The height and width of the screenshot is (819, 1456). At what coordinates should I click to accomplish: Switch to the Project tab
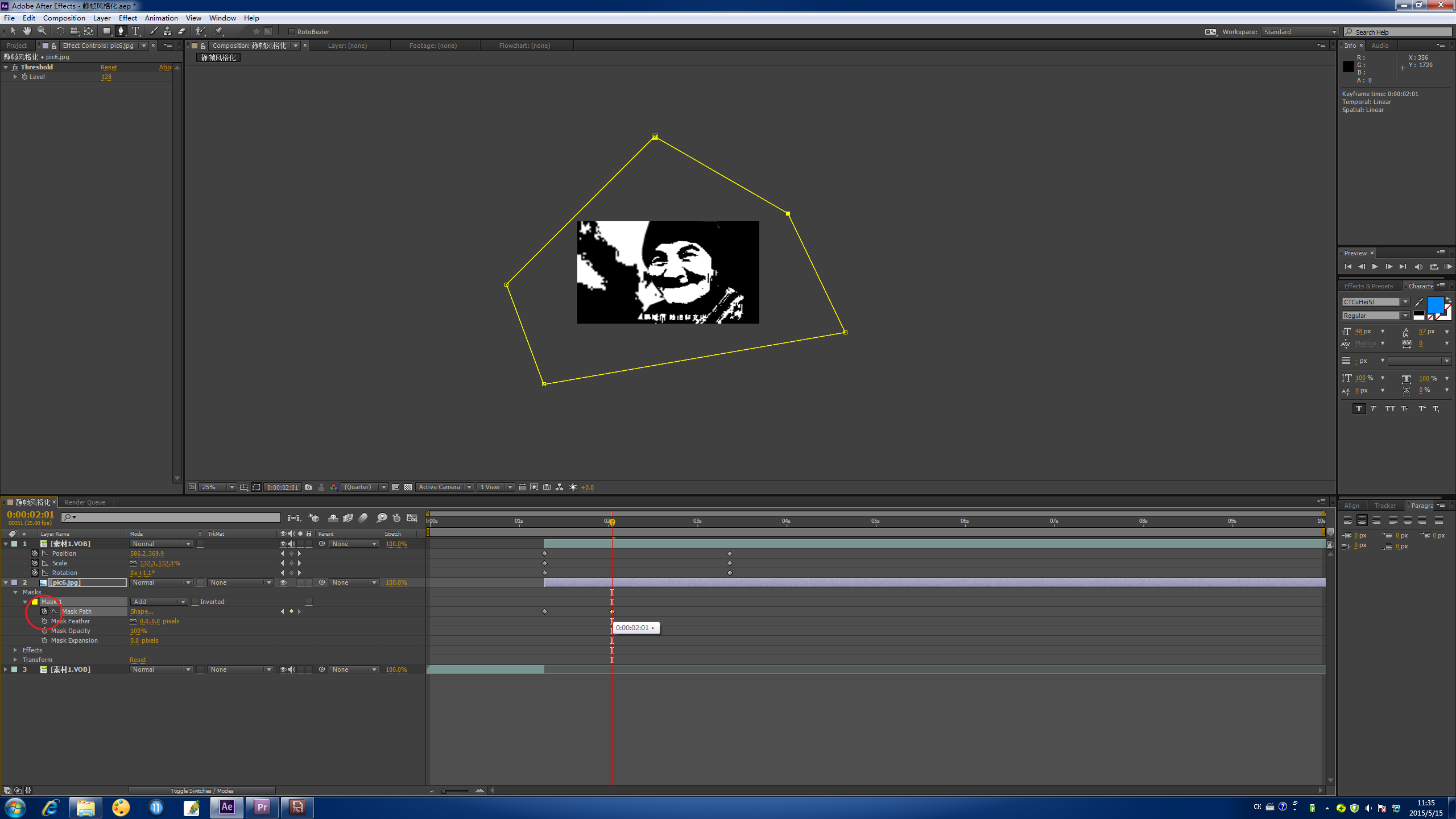click(x=16, y=45)
